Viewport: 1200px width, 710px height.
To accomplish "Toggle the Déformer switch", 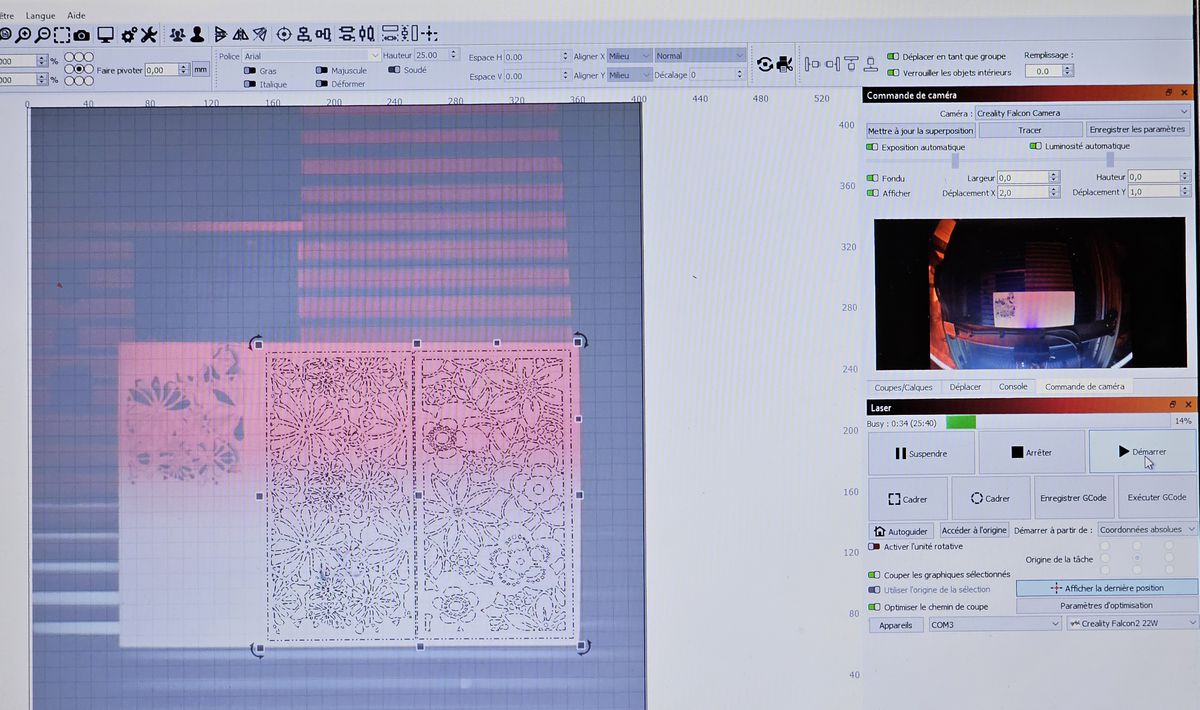I will click(322, 84).
